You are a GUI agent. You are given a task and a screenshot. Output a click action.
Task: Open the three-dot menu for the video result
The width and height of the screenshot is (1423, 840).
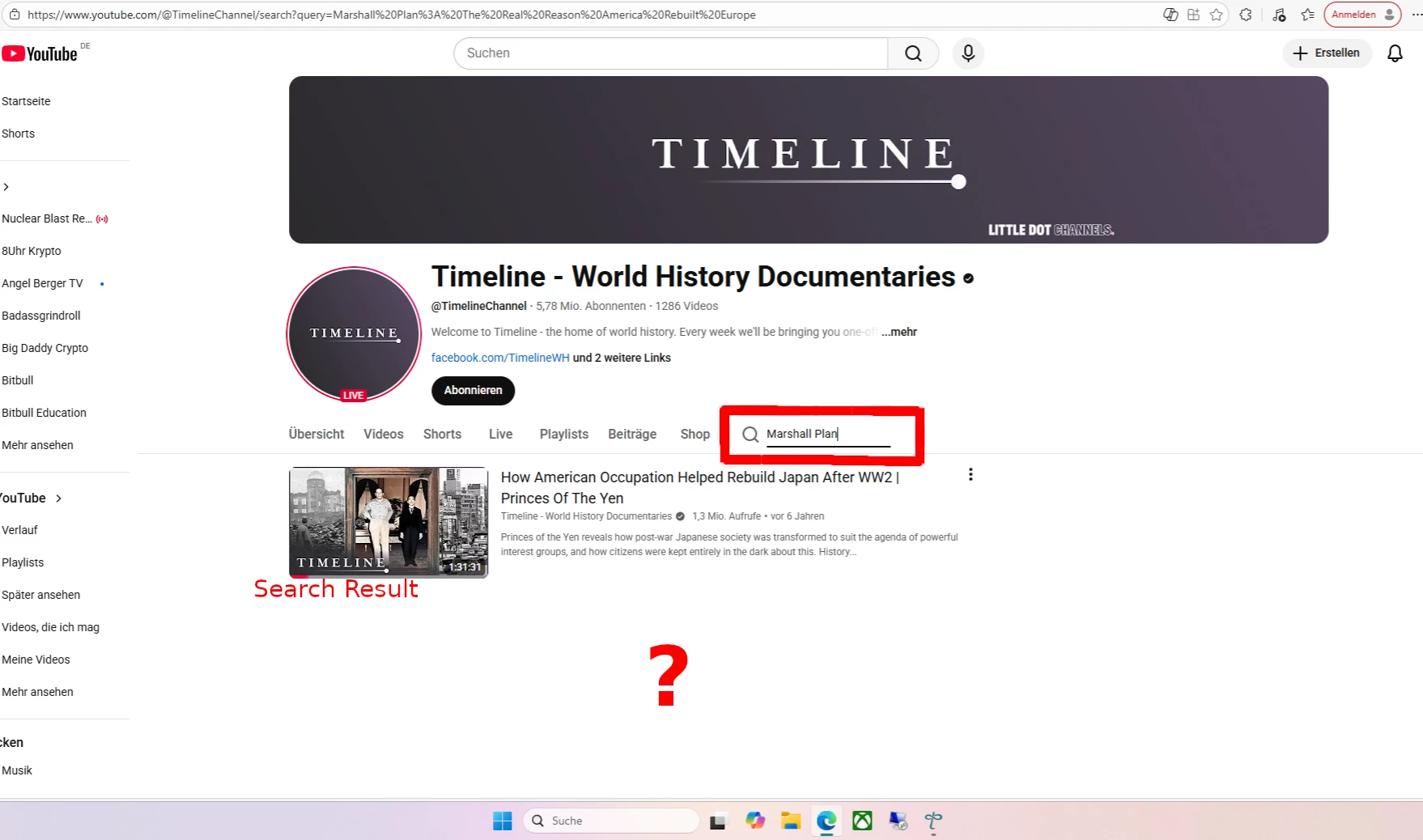[x=971, y=475]
